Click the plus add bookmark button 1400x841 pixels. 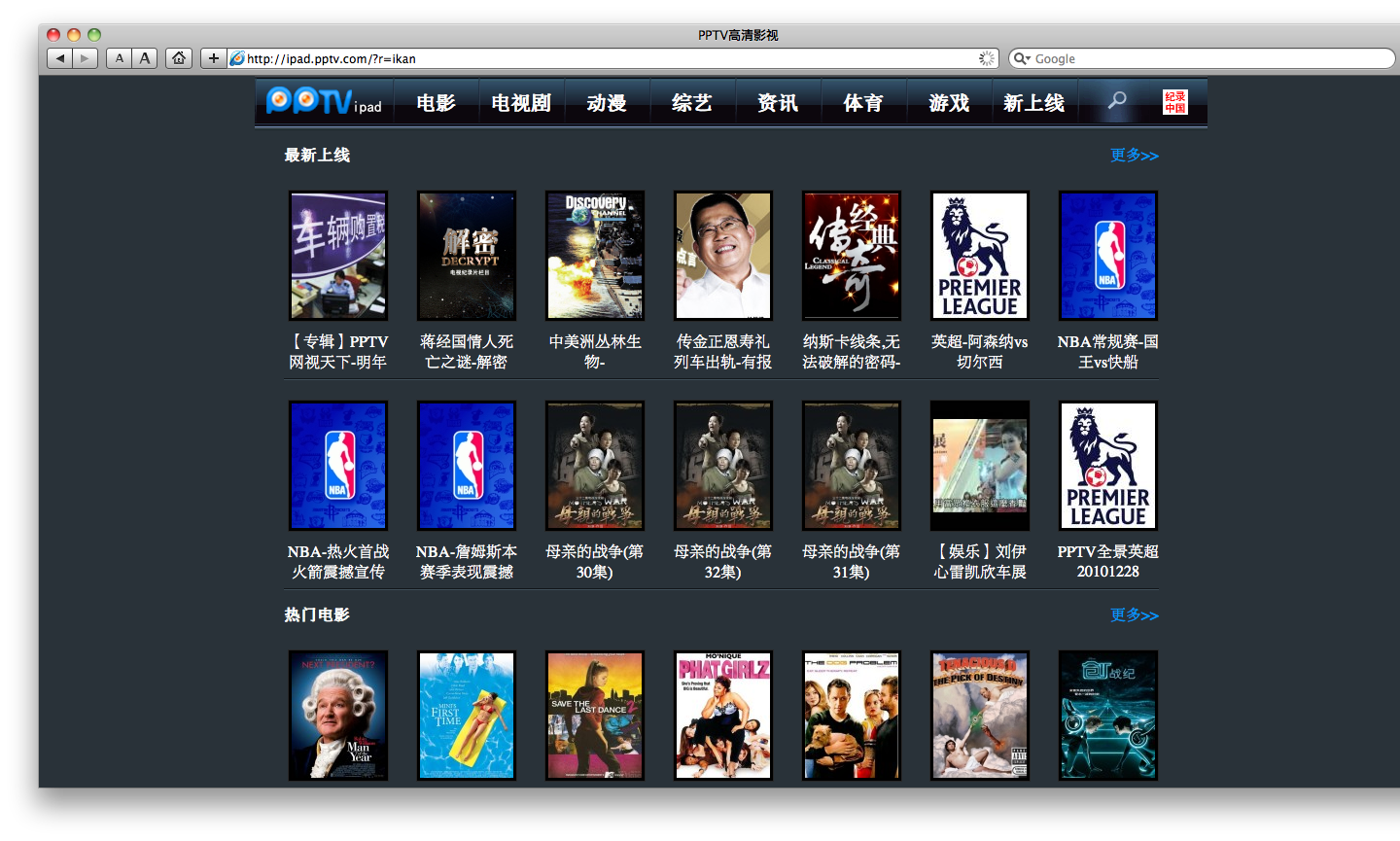[x=213, y=58]
